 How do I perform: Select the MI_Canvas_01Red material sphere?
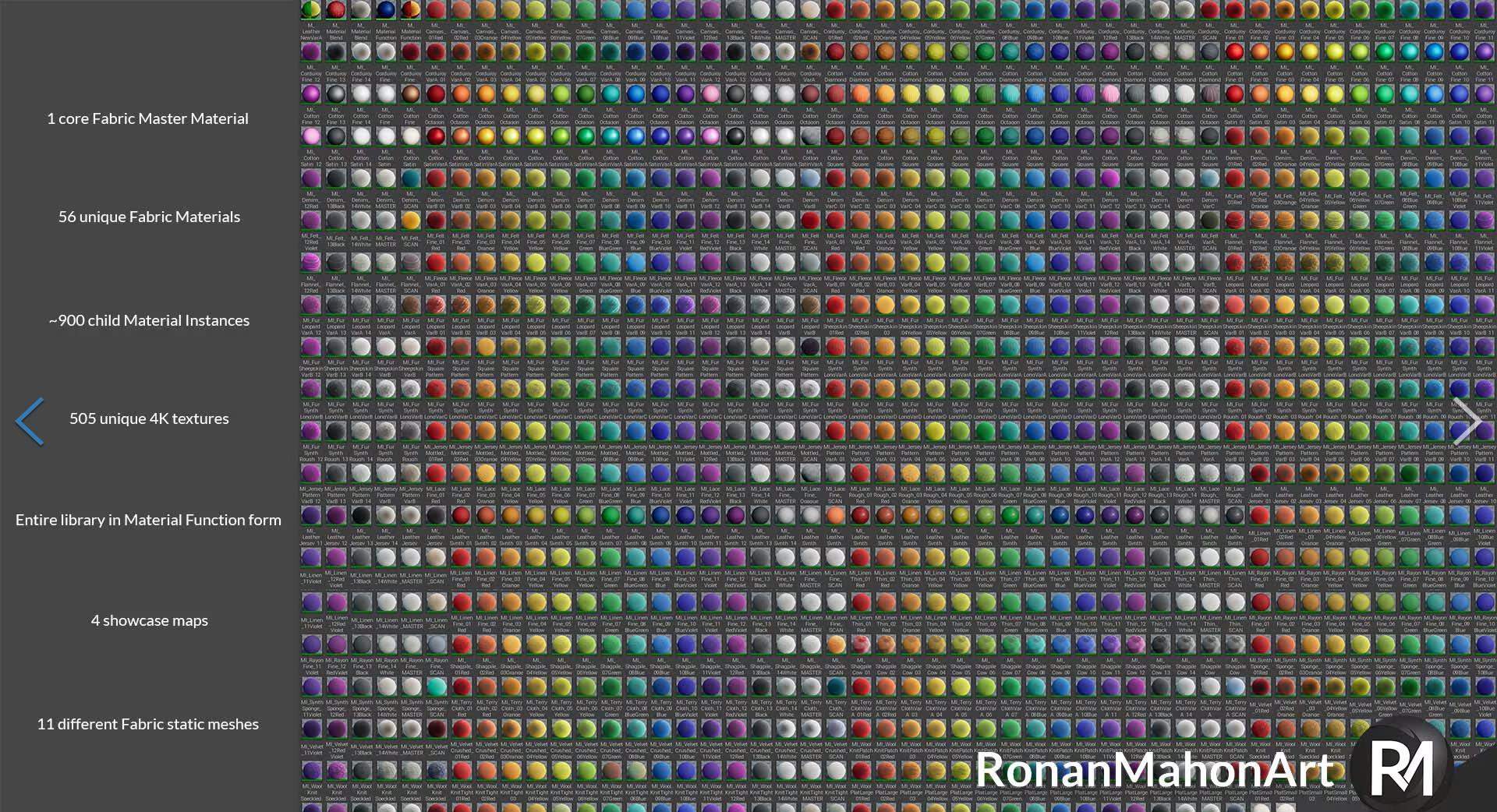pyautogui.click(x=436, y=10)
